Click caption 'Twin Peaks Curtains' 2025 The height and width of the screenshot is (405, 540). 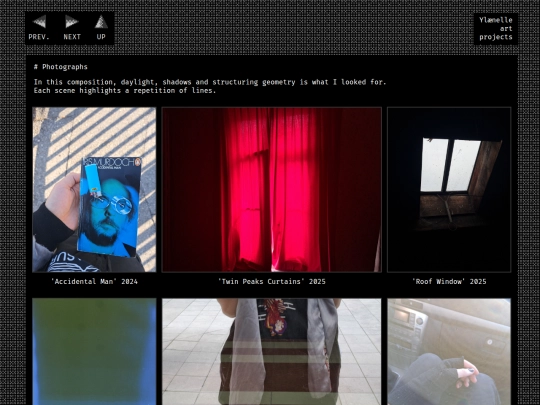coord(272,282)
